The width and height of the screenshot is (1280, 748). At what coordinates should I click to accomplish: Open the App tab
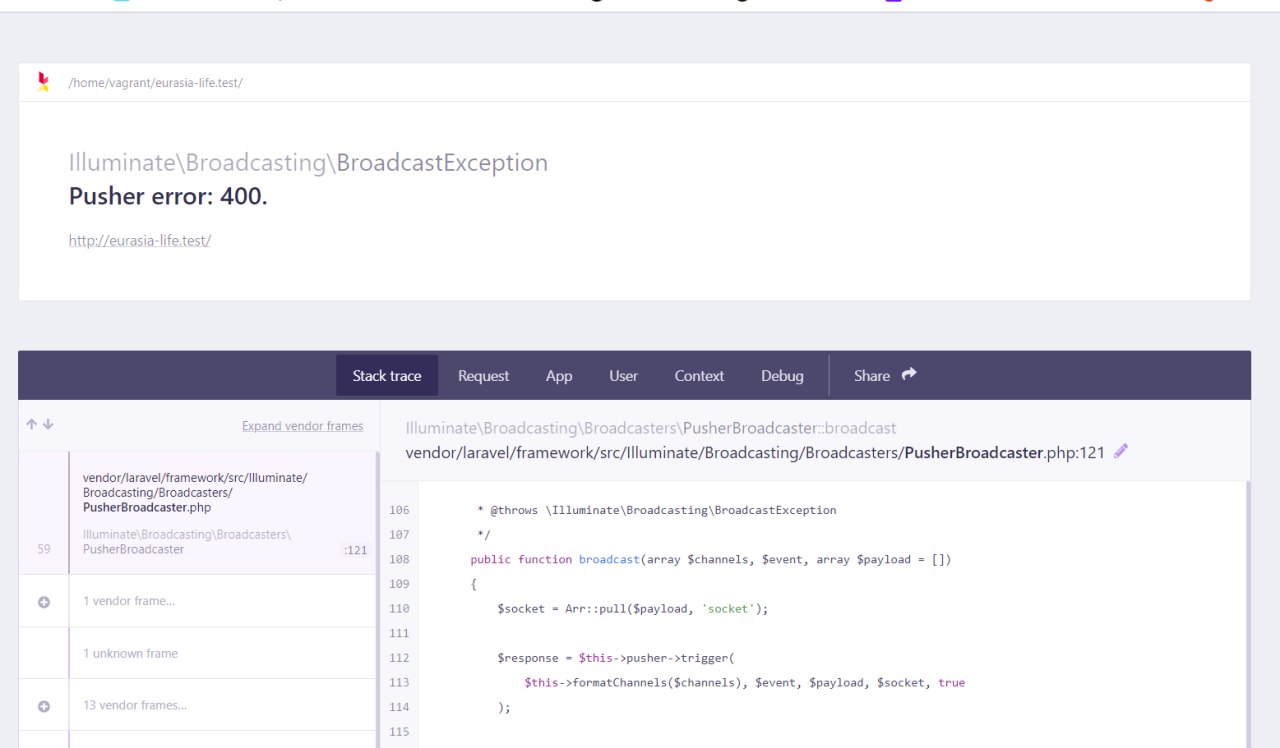pyautogui.click(x=559, y=376)
